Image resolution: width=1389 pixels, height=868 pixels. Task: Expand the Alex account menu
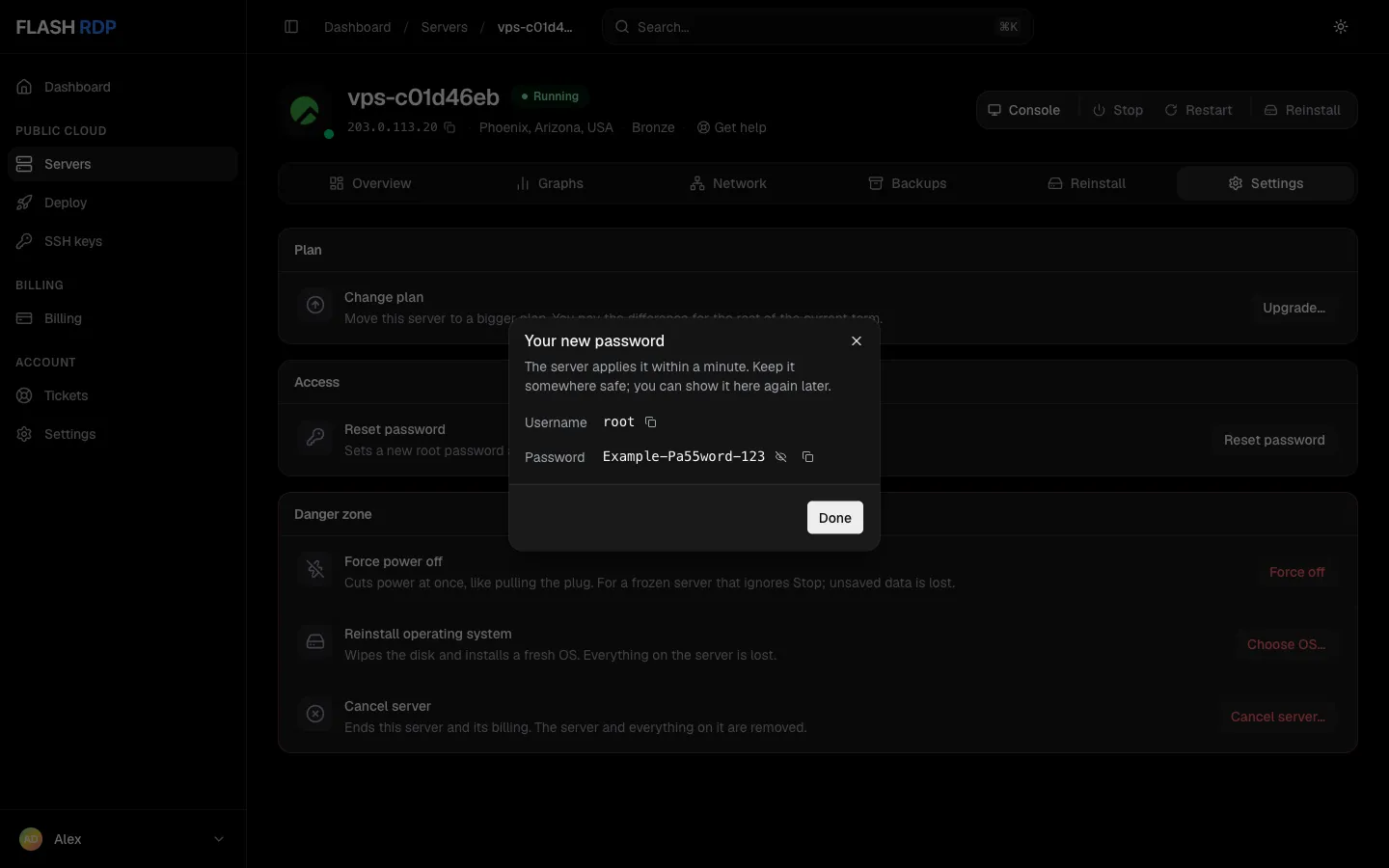(x=123, y=839)
